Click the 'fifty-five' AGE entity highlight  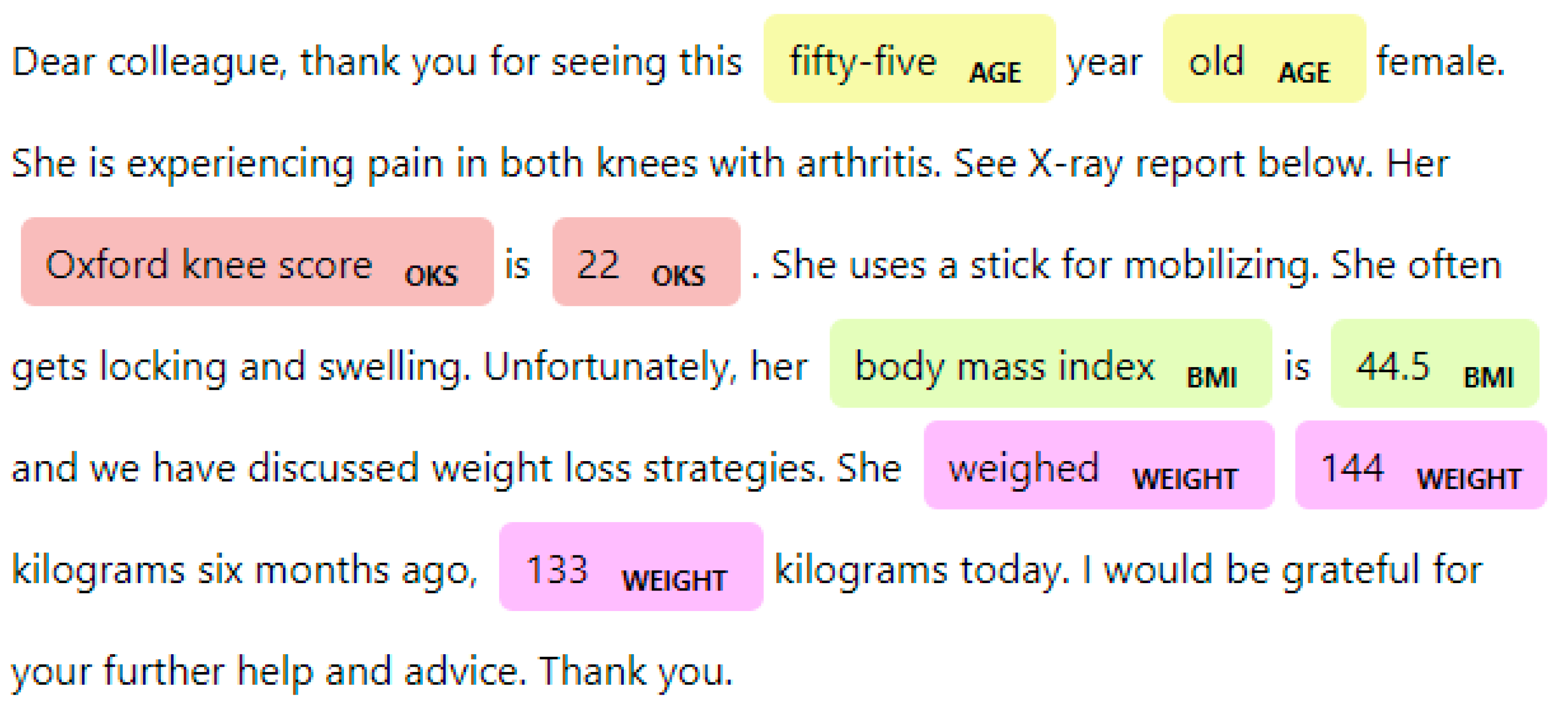(909, 59)
